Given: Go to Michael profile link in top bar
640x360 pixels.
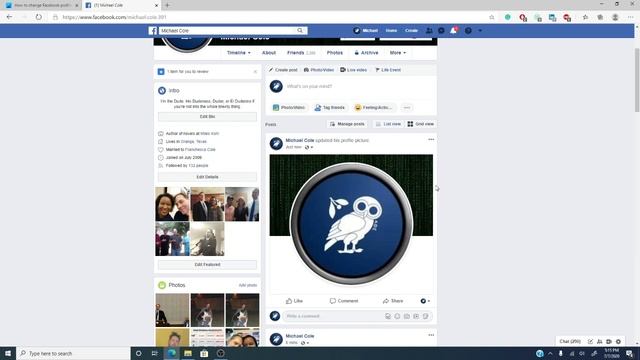Looking at the screenshot, I should pyautogui.click(x=366, y=31).
